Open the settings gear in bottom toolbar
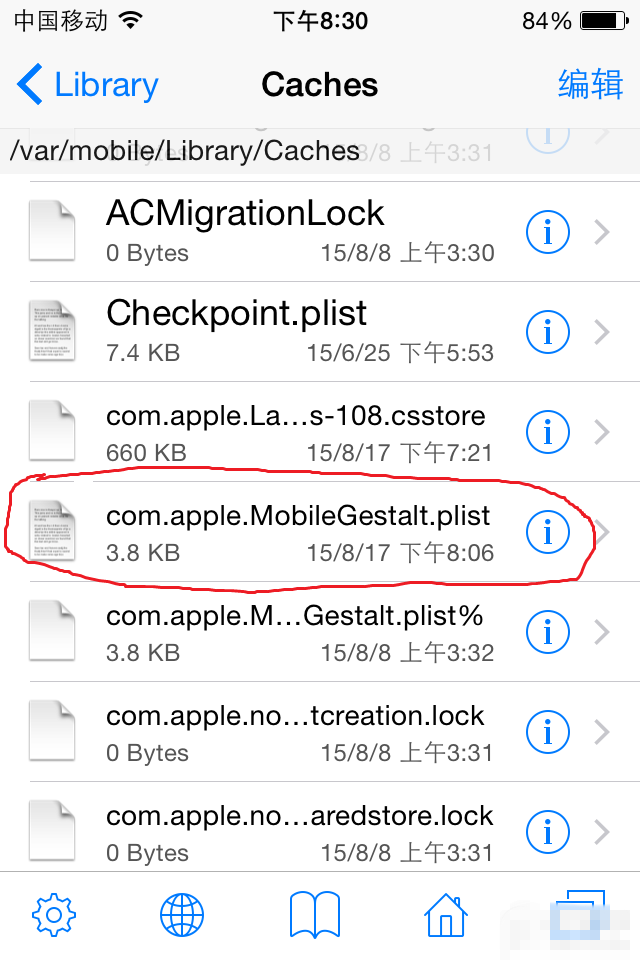 point(54,914)
